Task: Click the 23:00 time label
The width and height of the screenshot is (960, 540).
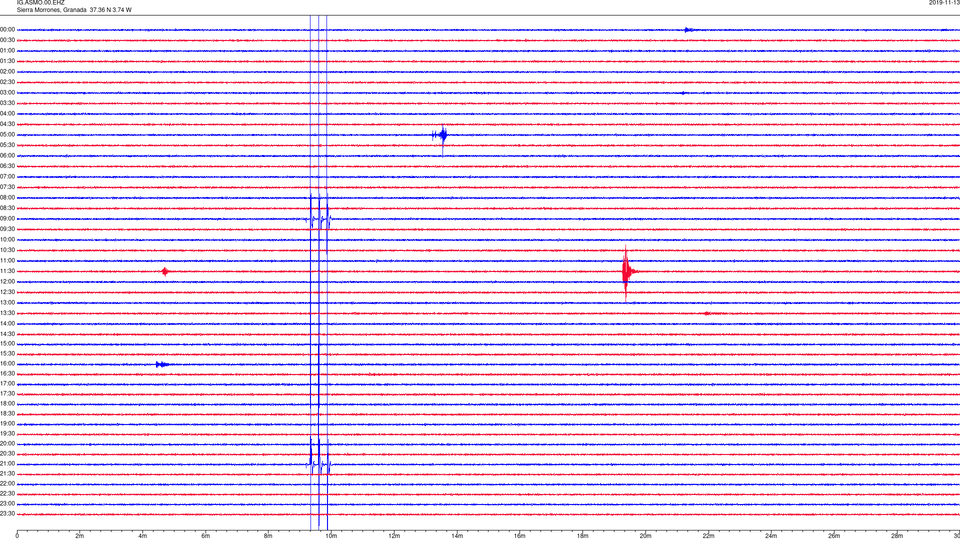Action: pyautogui.click(x=7, y=504)
